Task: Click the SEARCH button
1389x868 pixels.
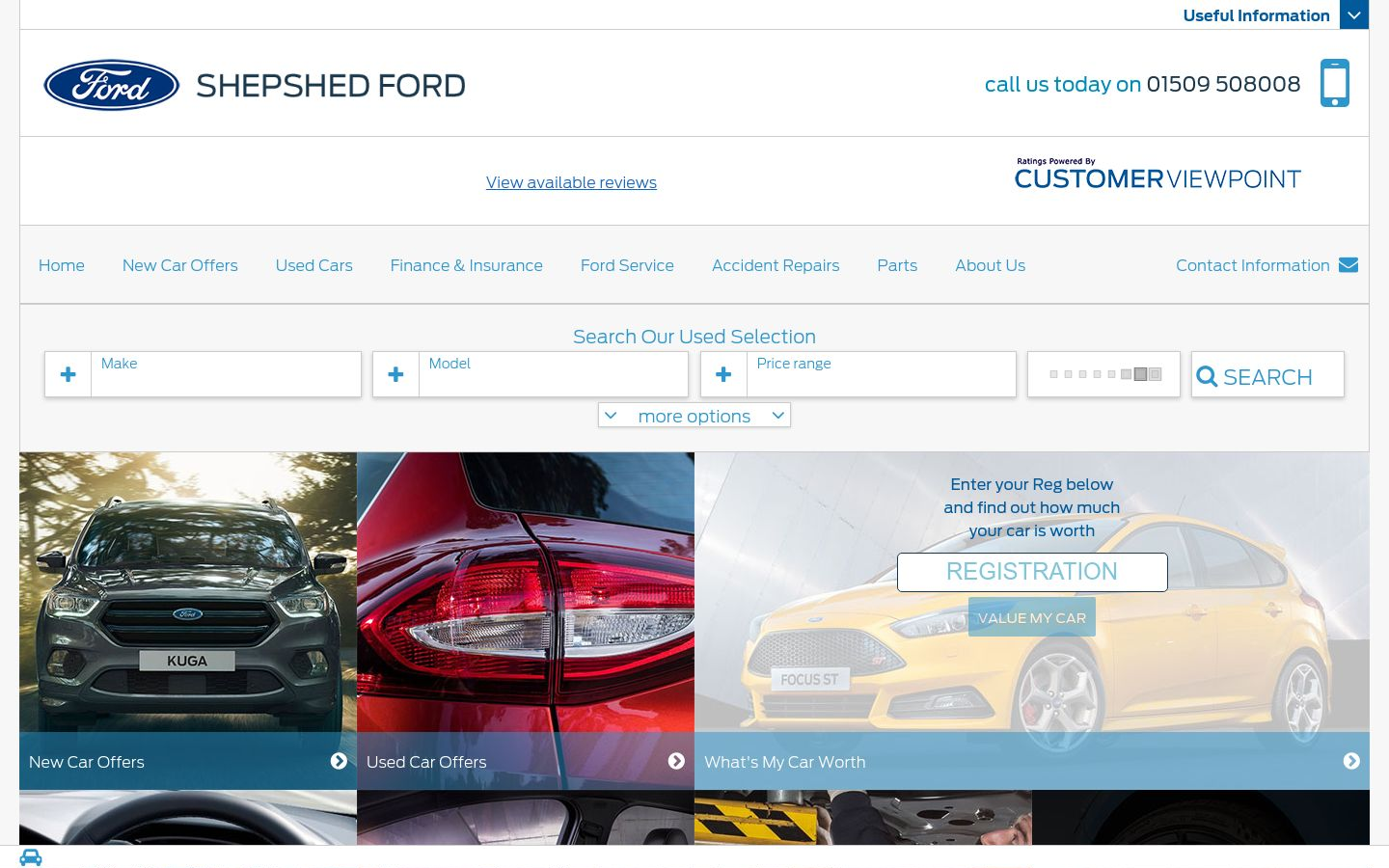Action: click(x=1267, y=374)
